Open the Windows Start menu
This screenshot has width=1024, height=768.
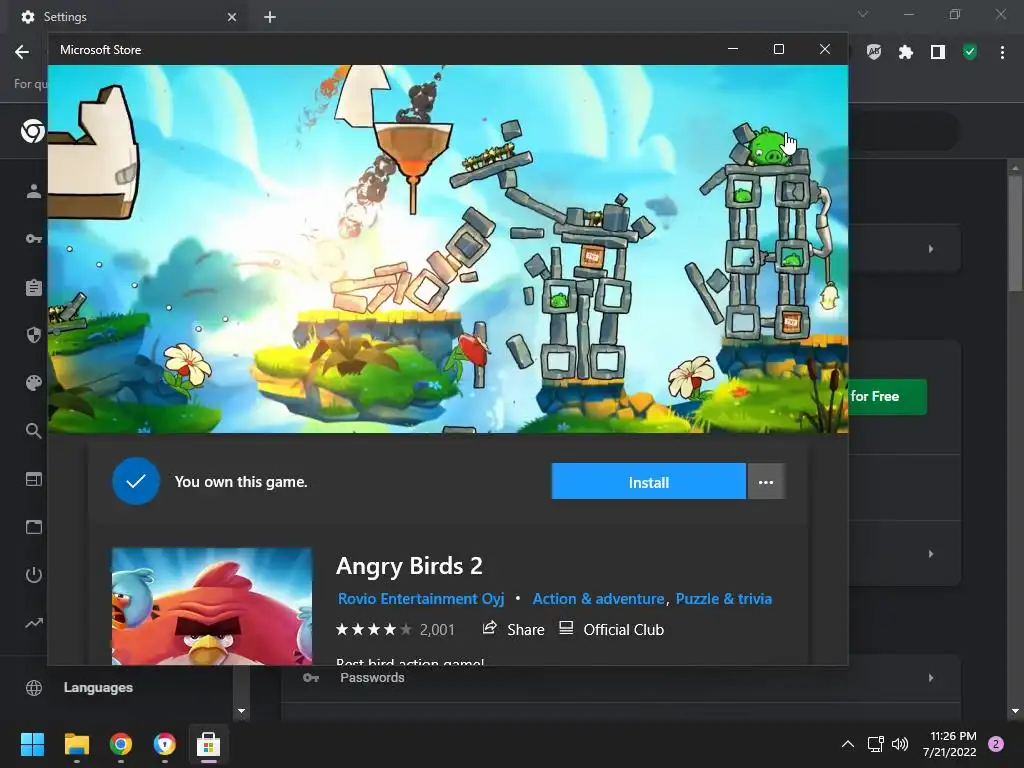32,744
